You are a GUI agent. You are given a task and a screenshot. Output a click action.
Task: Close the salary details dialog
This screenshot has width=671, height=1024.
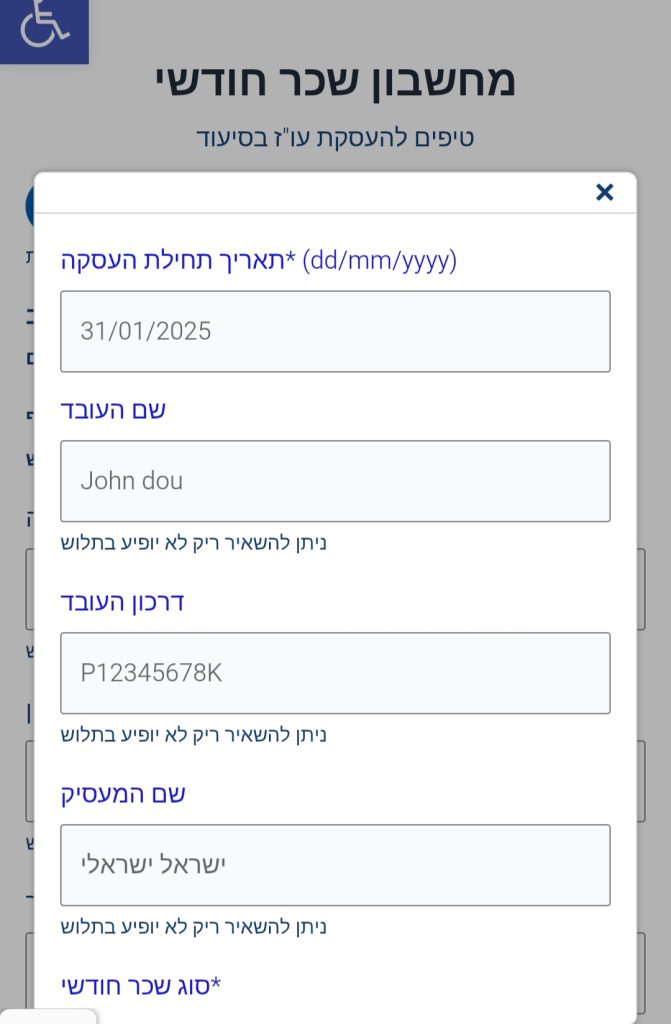604,192
